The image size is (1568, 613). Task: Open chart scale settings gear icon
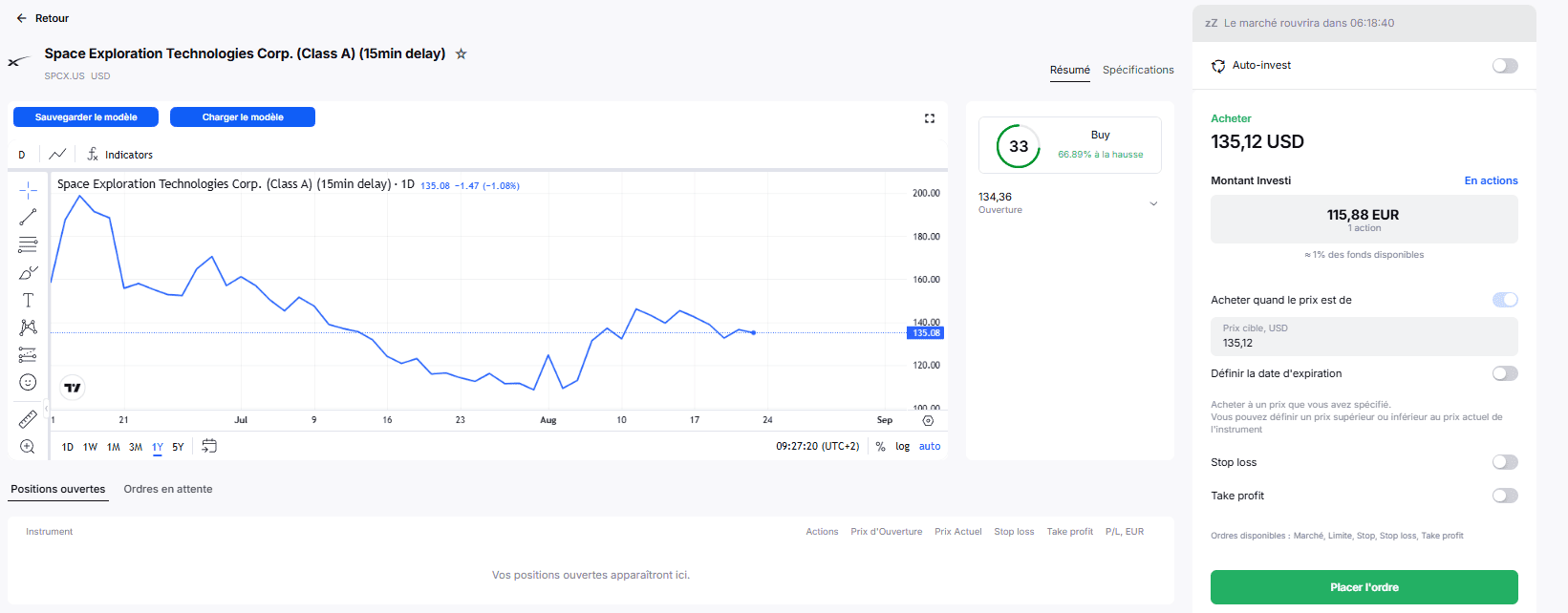click(x=928, y=420)
